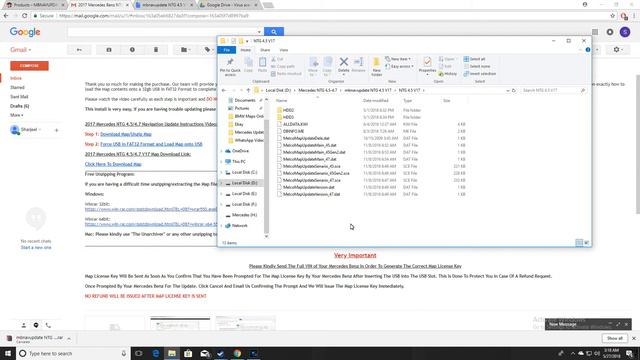640x360 pixels.
Task: Create a New folder from Explorer ribbon
Action: coord(376,67)
